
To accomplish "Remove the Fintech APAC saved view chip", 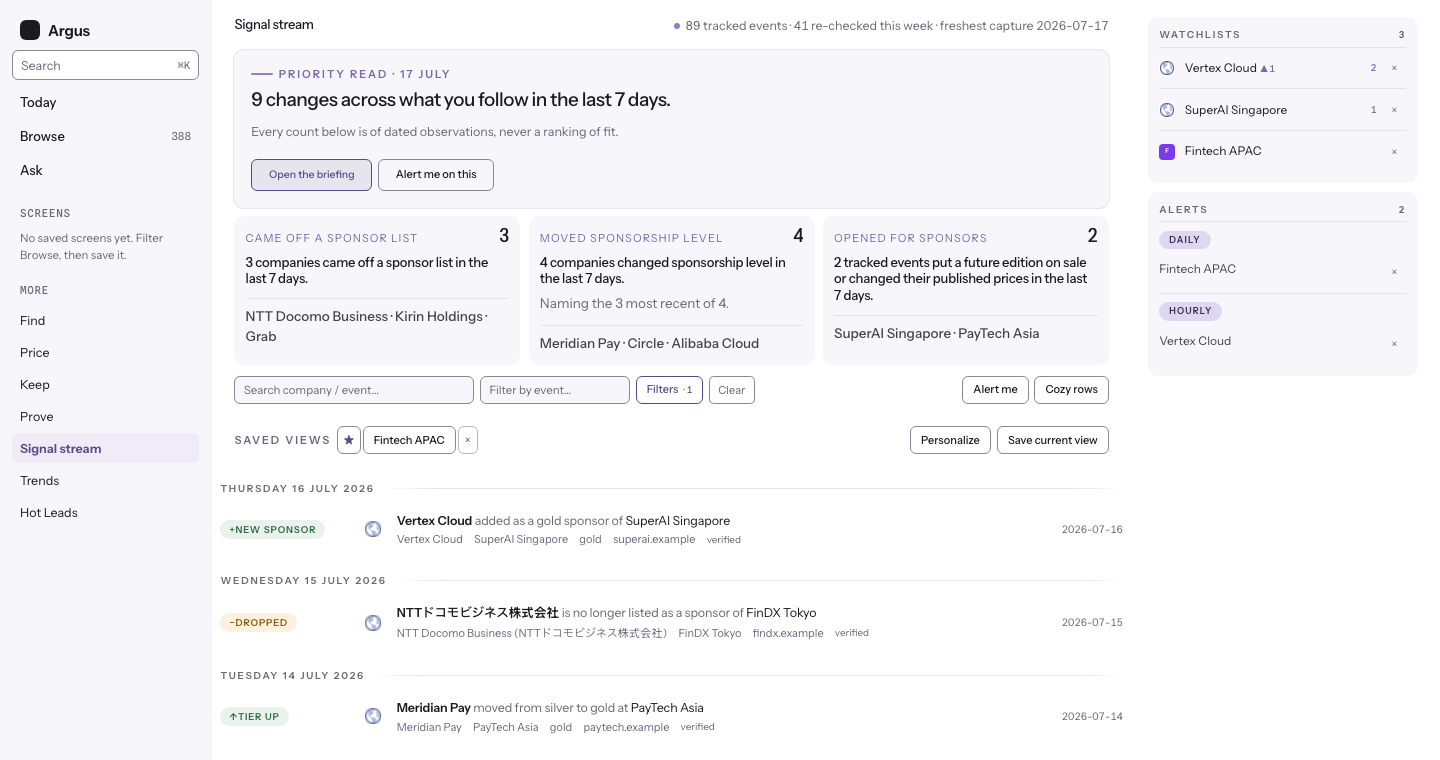I will click(x=468, y=440).
